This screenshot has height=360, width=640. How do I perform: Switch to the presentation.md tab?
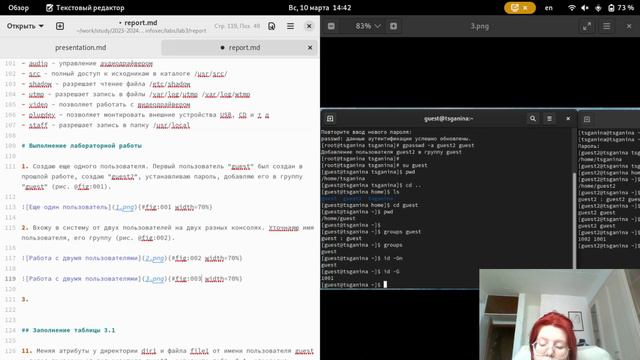80,48
